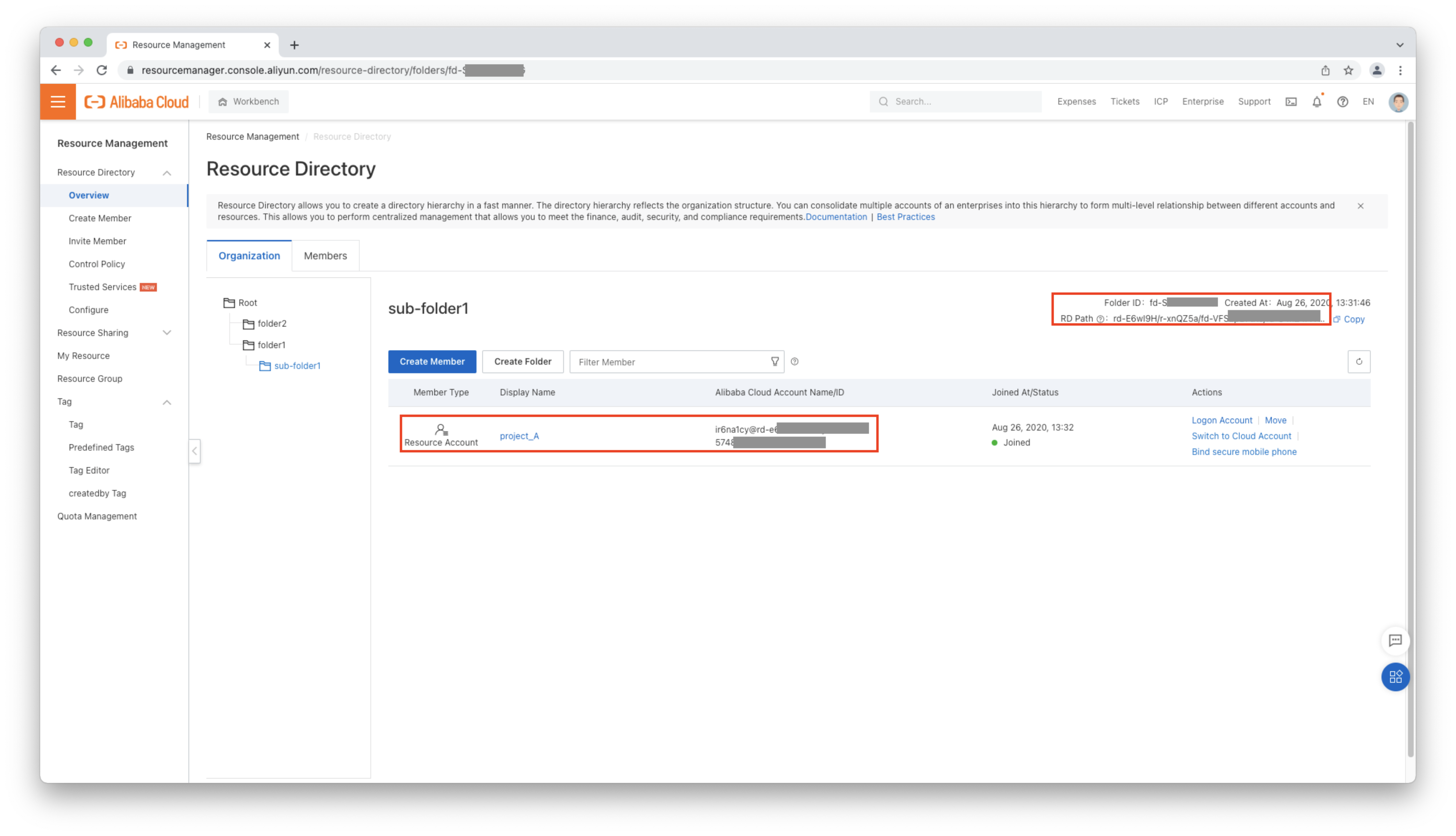Collapse the Resource Directory sidebar section
The image size is (1456, 836).
tap(167, 173)
